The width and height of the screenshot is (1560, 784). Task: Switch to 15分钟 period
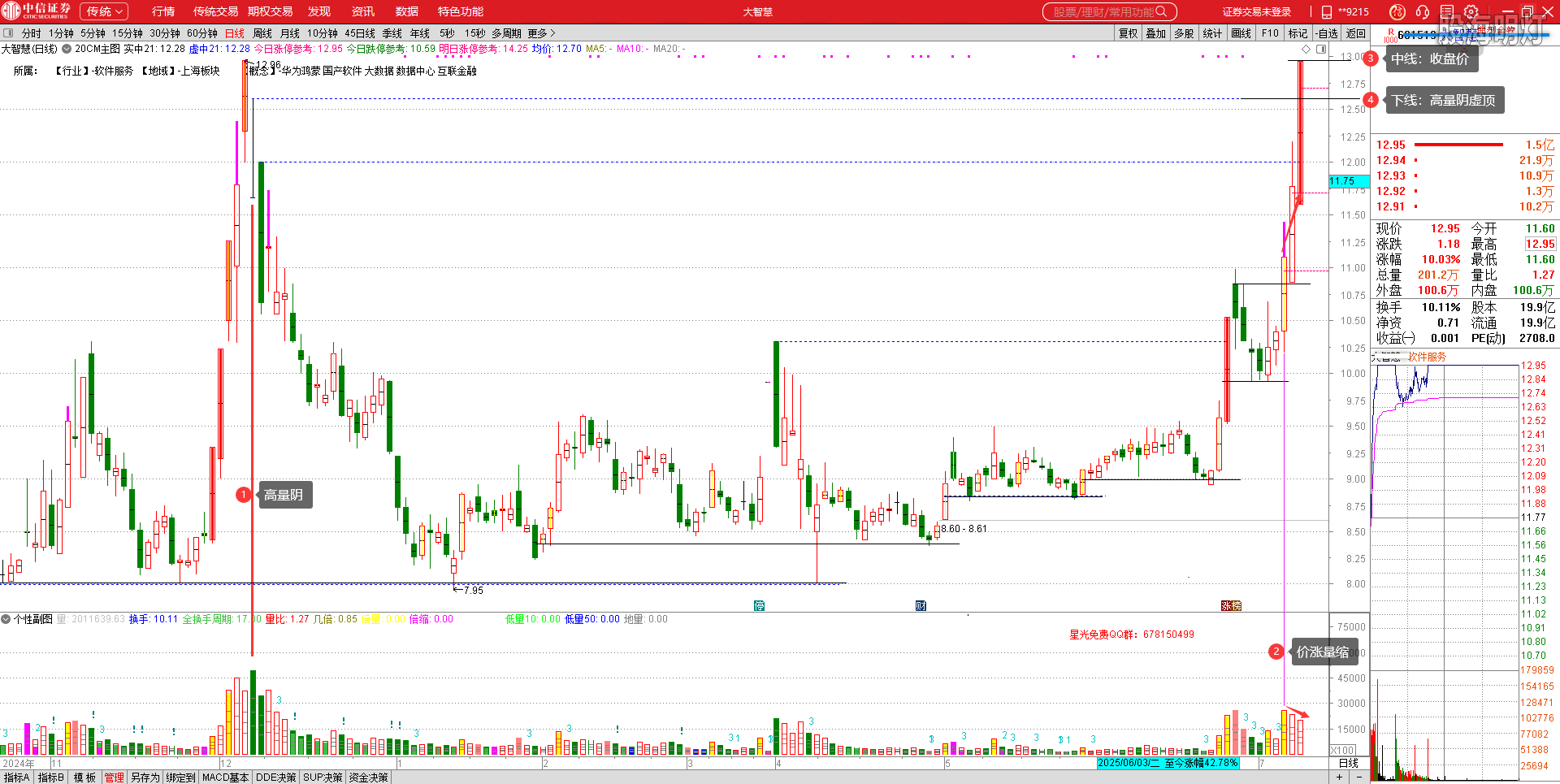coord(128,33)
